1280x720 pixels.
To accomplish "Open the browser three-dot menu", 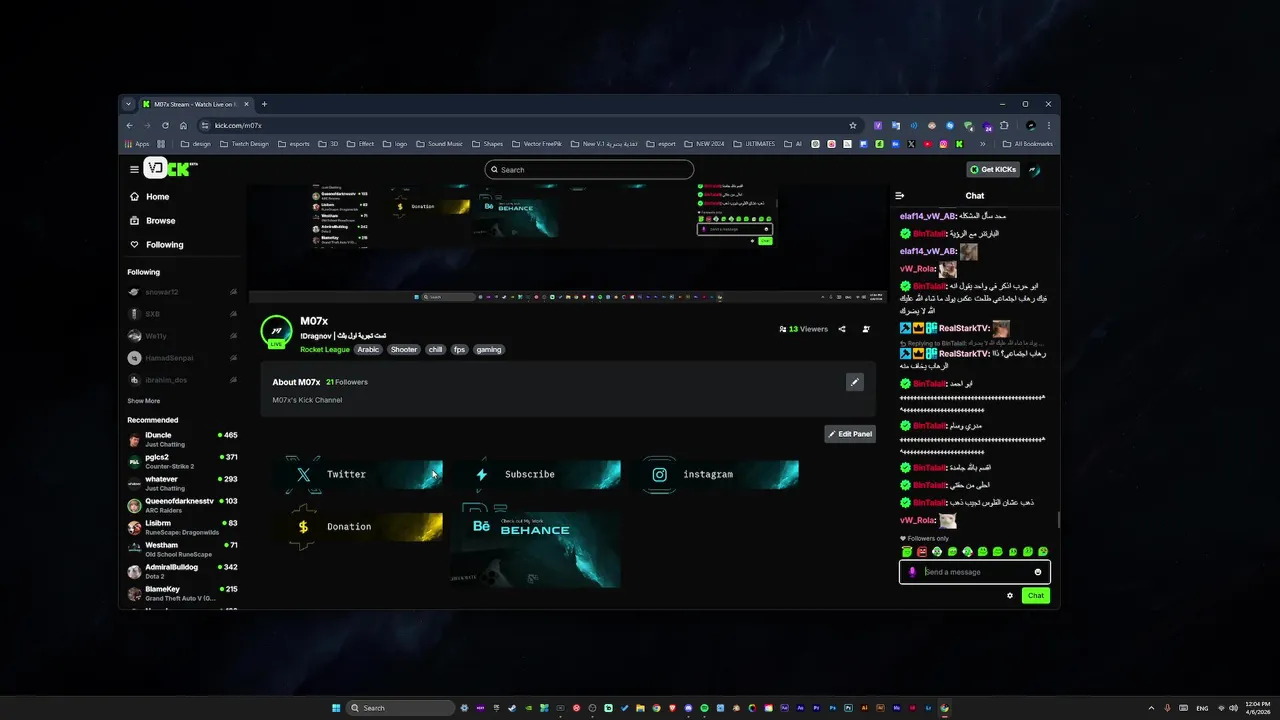I will pos(1049,126).
